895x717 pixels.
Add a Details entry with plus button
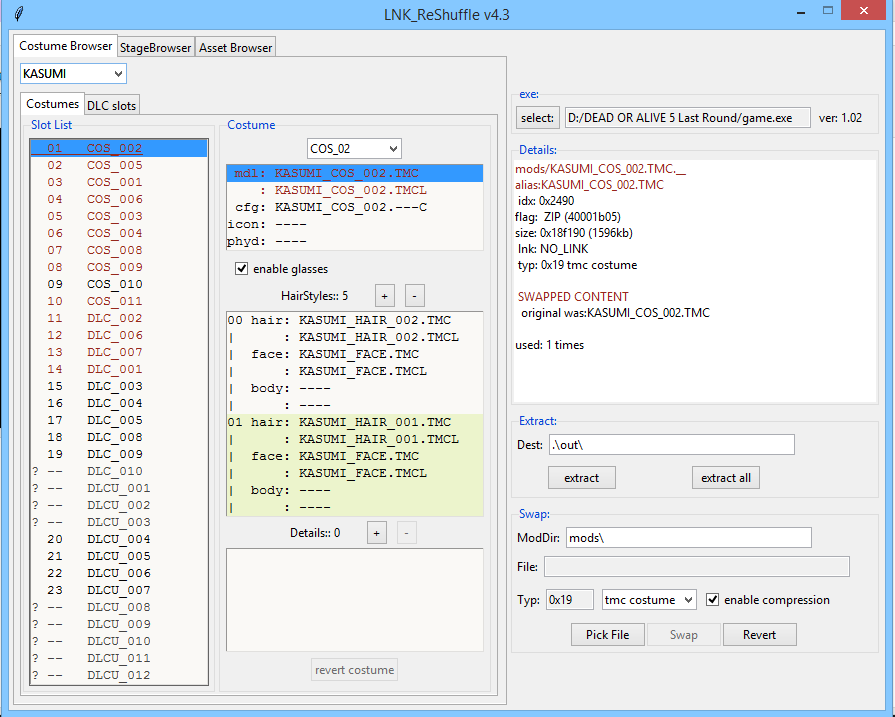point(377,532)
